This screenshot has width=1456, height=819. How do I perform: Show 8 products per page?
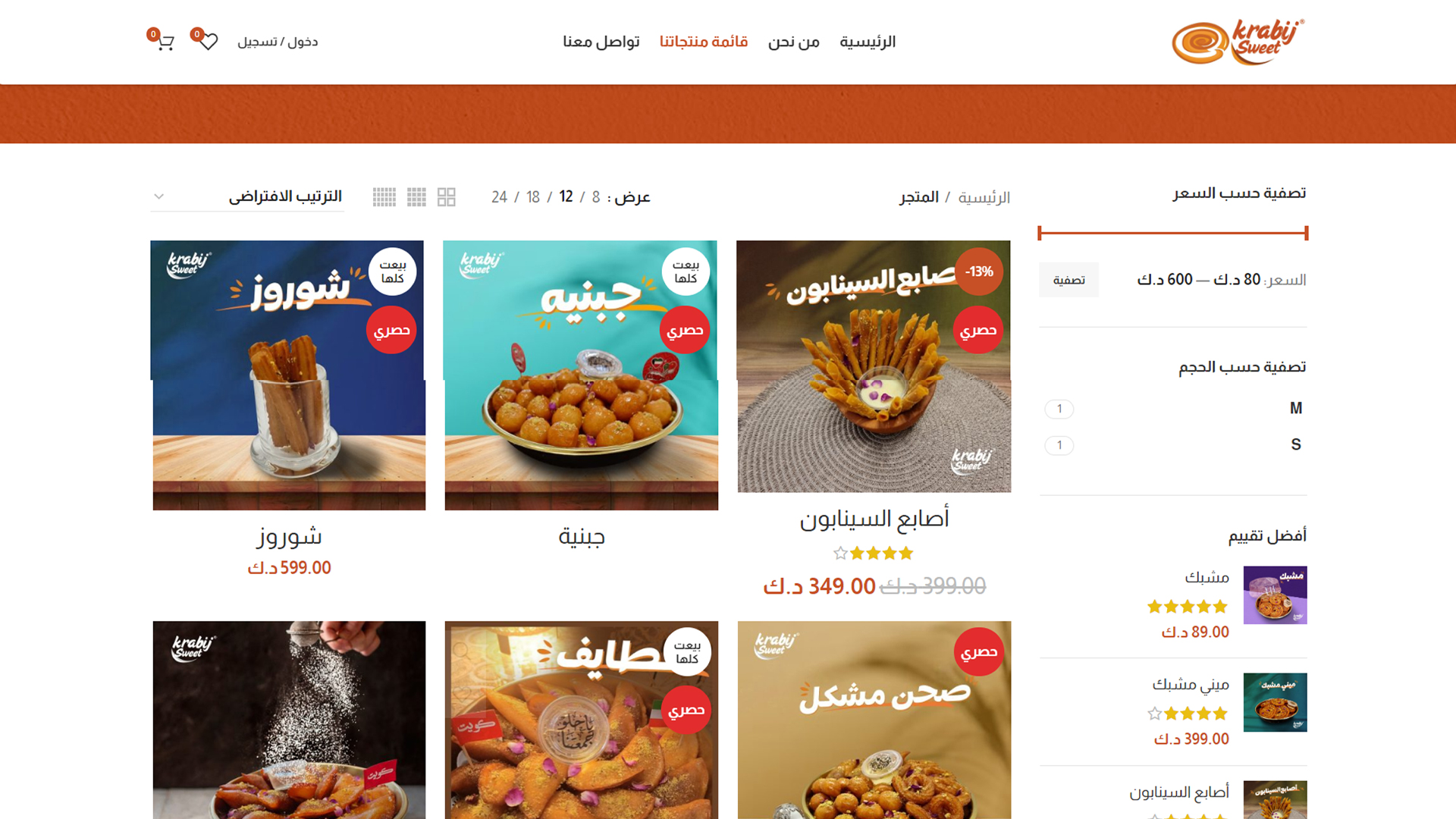click(x=596, y=197)
